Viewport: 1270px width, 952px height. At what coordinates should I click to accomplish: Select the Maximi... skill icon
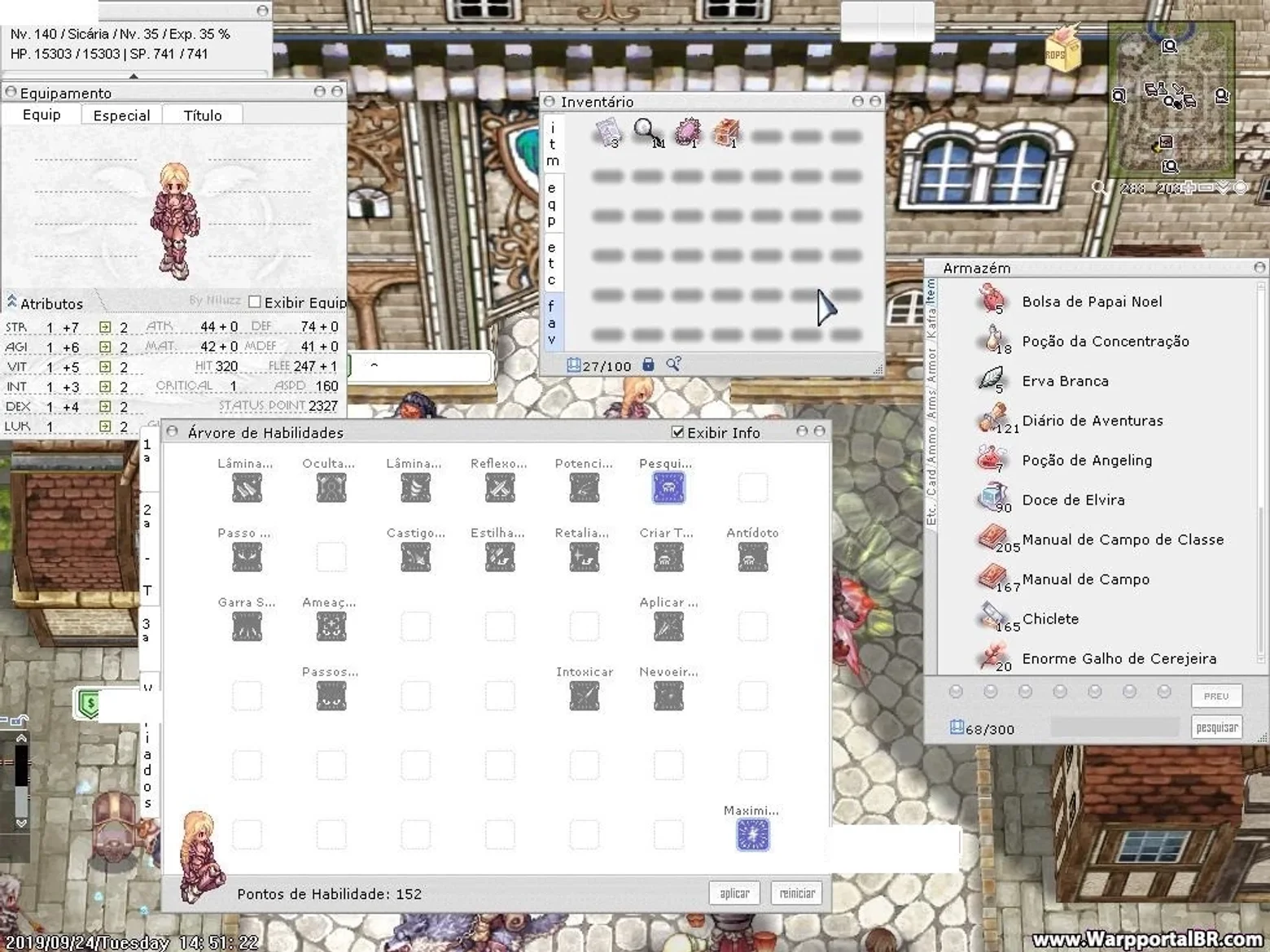point(752,835)
